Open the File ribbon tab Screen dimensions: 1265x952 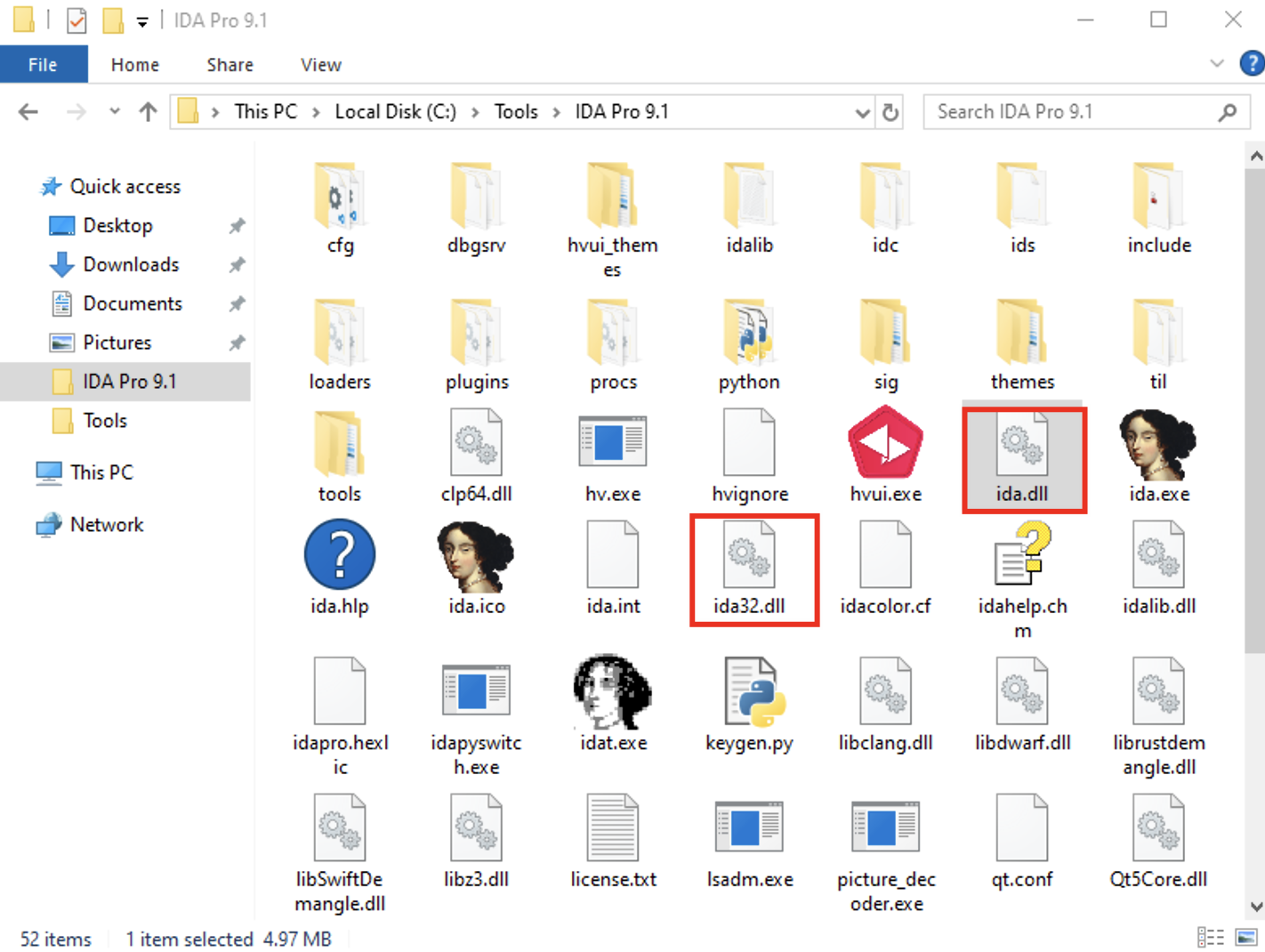click(43, 65)
